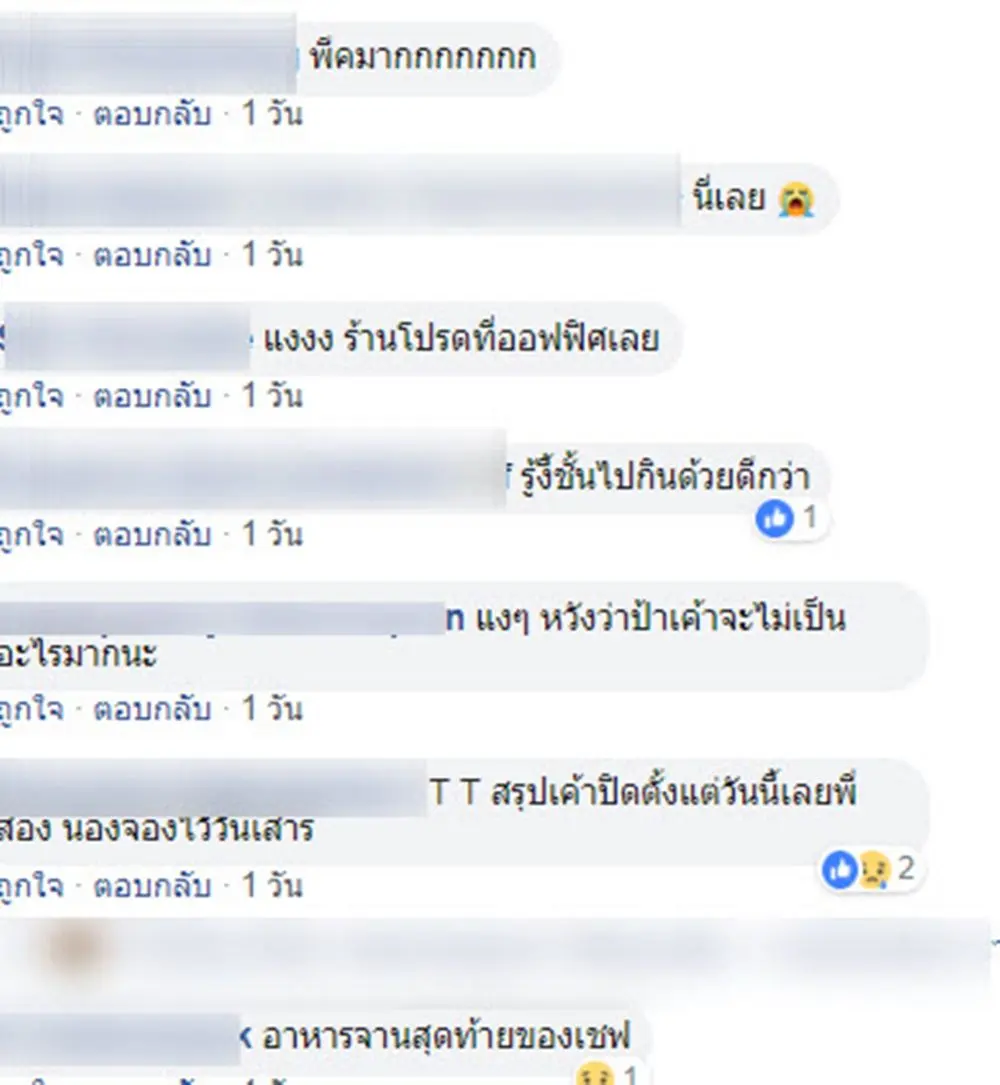Like 'แงงง ร้านโปรดที่ออฟฟิศเลย' comment

(31, 396)
